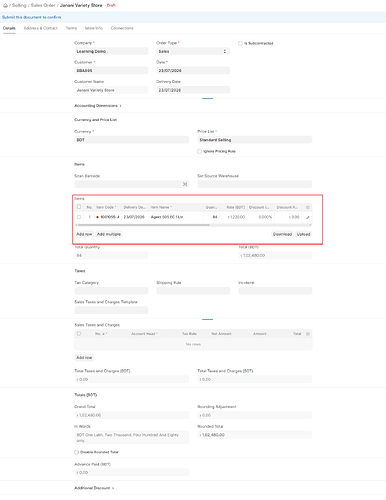Image resolution: width=386 pixels, height=500 pixels.
Task: Click the Price List field
Action: click(255, 140)
